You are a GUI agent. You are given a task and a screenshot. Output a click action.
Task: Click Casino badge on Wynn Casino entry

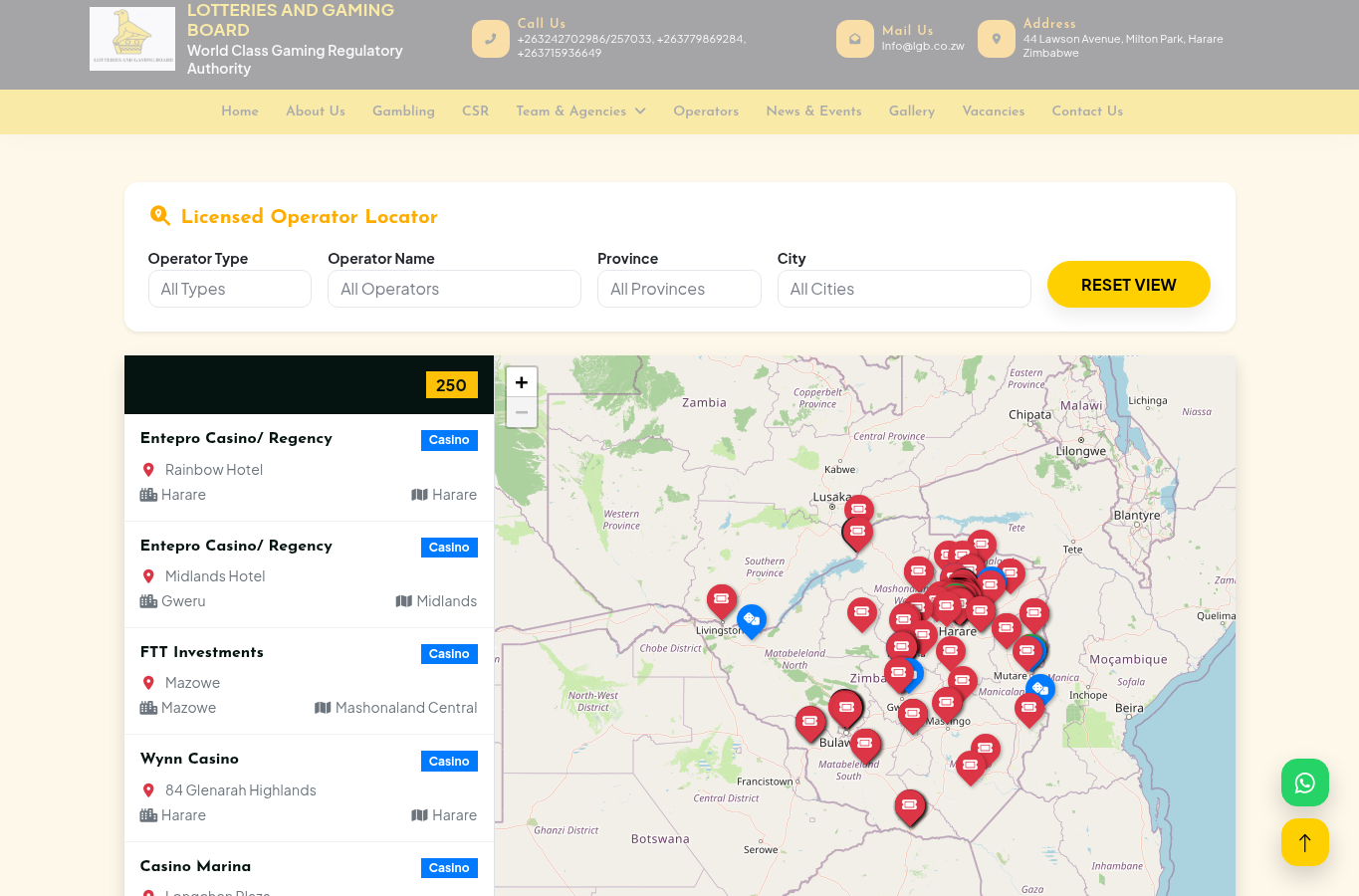click(449, 762)
